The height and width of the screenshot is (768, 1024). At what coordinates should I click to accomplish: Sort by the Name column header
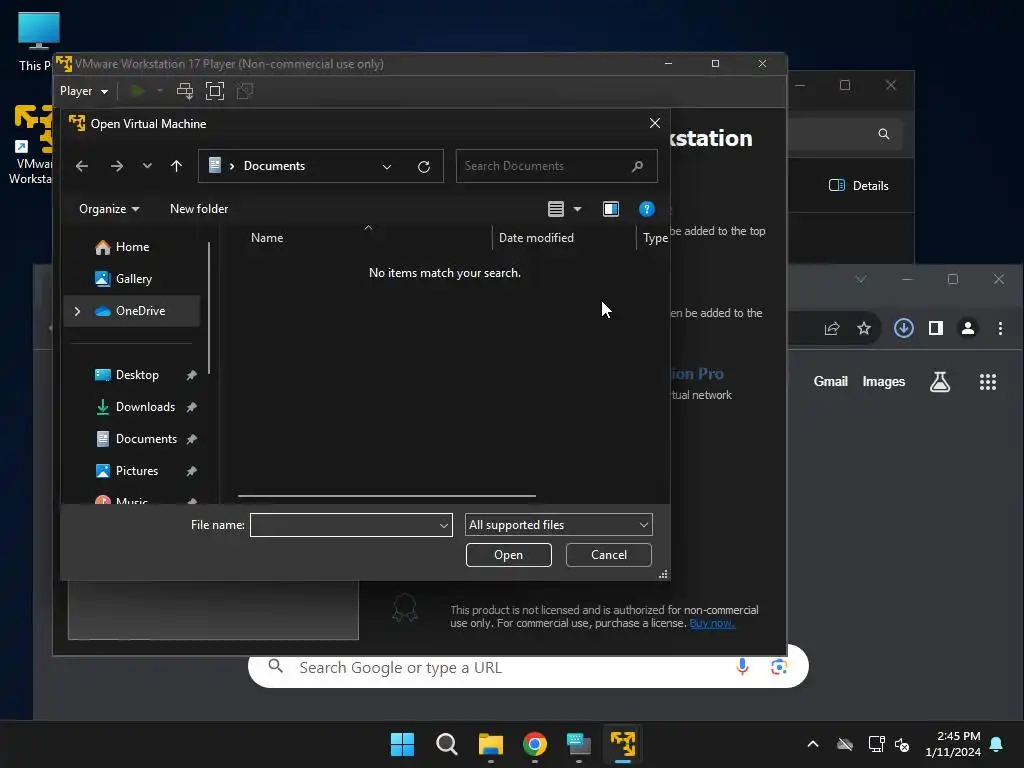267,238
